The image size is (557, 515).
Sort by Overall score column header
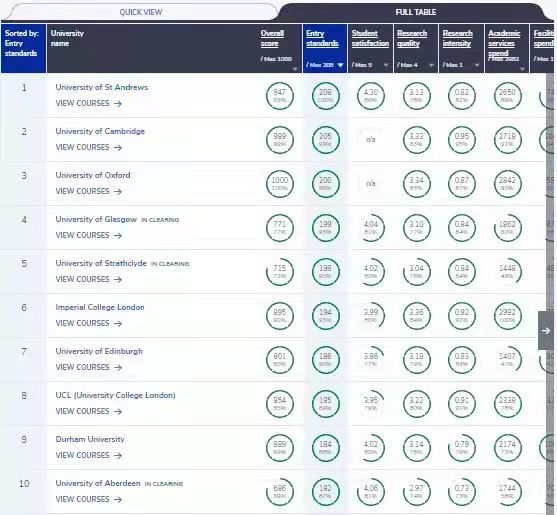272,38
